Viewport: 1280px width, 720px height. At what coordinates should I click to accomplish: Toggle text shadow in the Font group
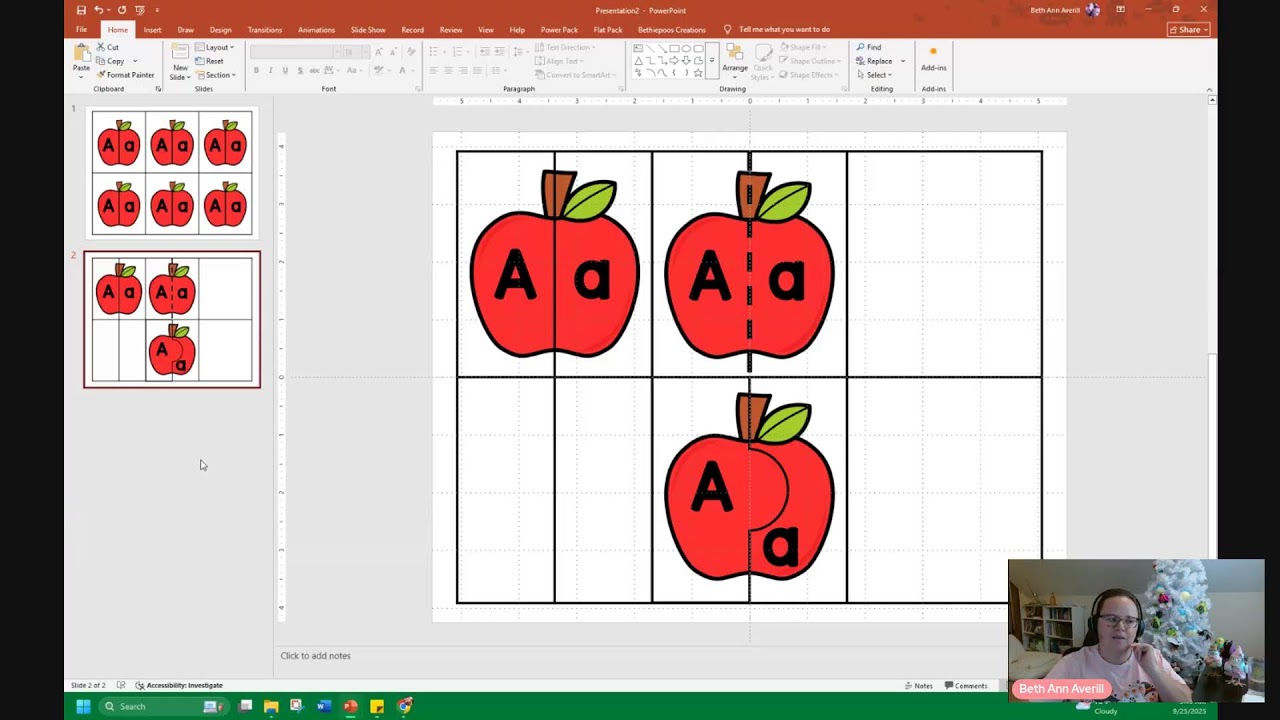299,70
